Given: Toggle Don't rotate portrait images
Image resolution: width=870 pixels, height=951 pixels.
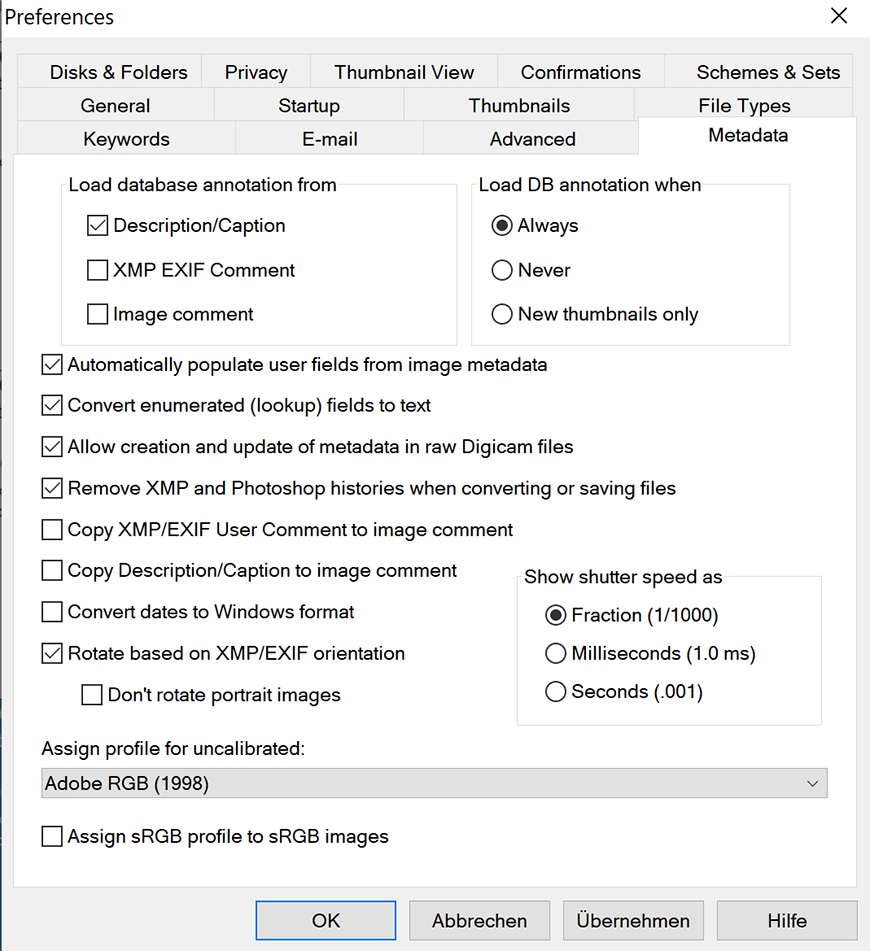Looking at the screenshot, I should pos(92,695).
